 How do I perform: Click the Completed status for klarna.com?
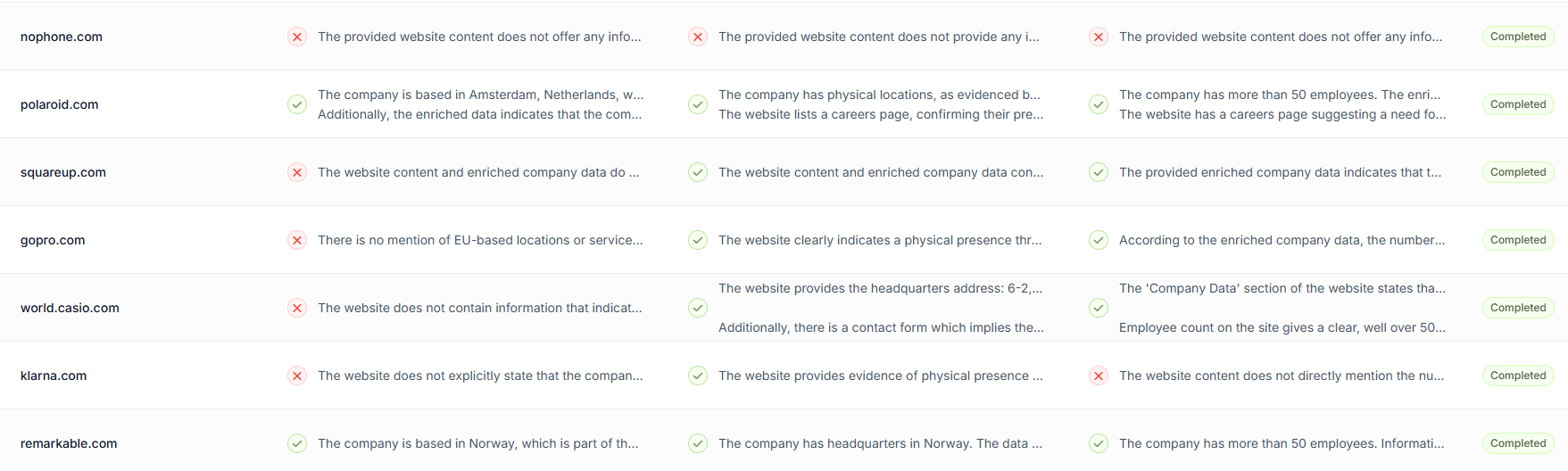point(1517,376)
